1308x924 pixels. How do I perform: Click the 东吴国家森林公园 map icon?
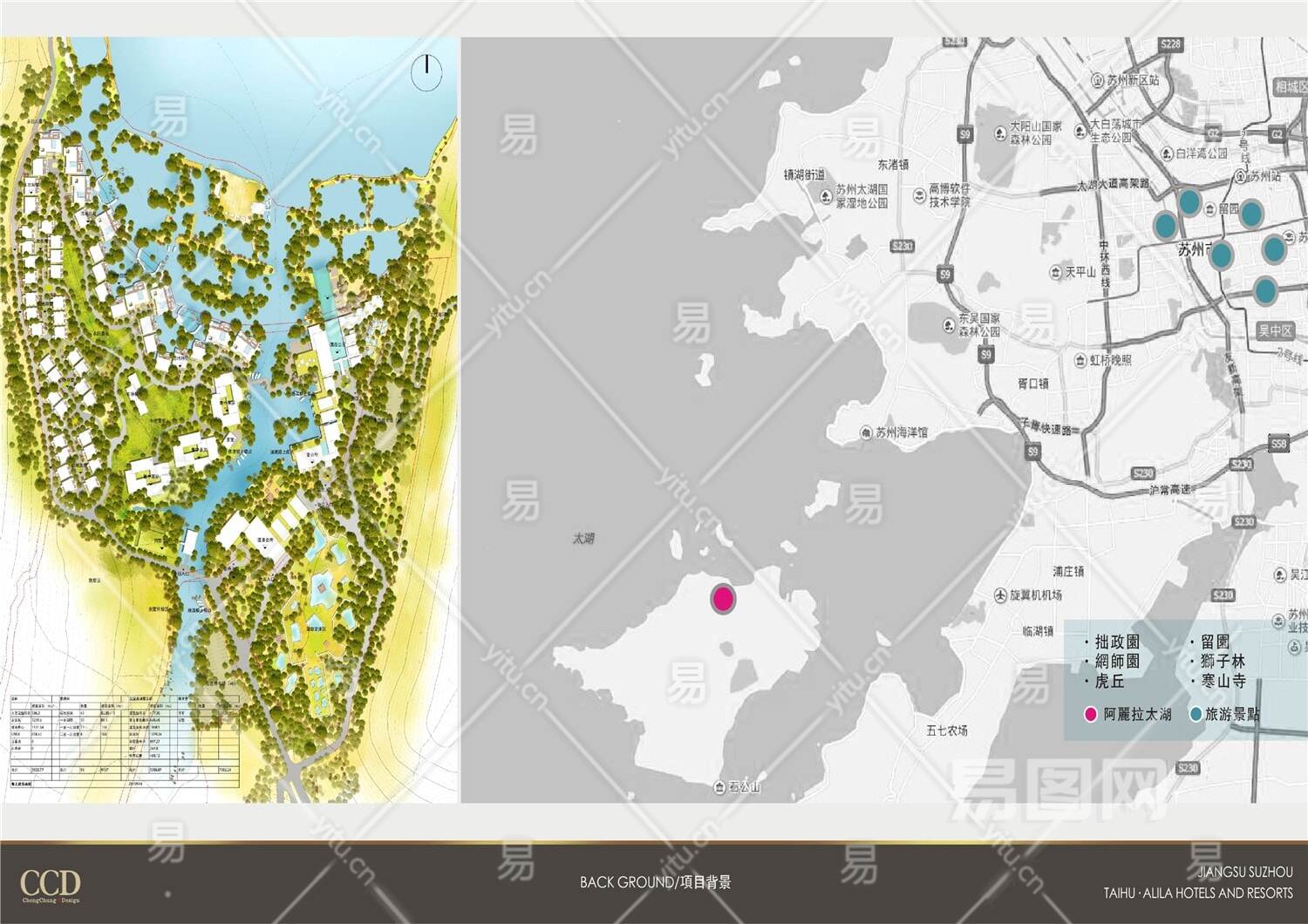[949, 325]
